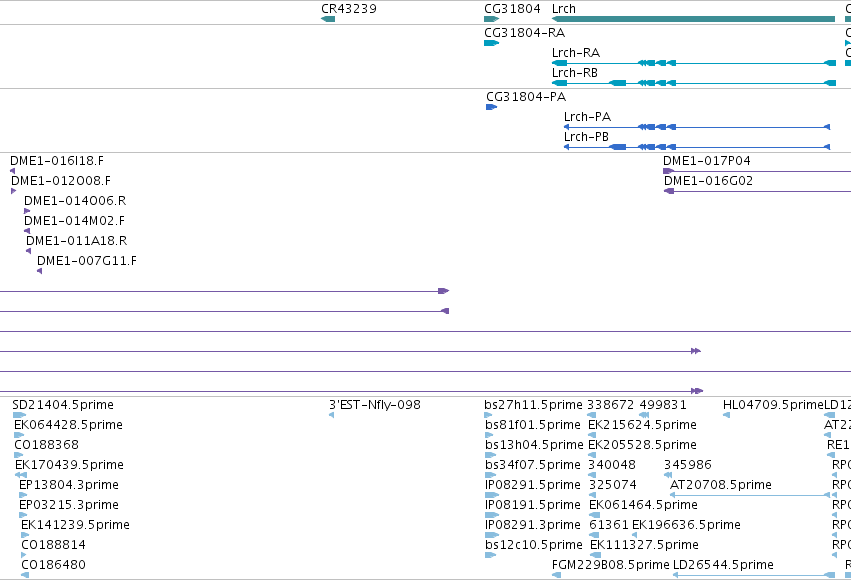Select the DME1-014O06.R feature label
This screenshot has height=580, width=851.
coord(75,201)
